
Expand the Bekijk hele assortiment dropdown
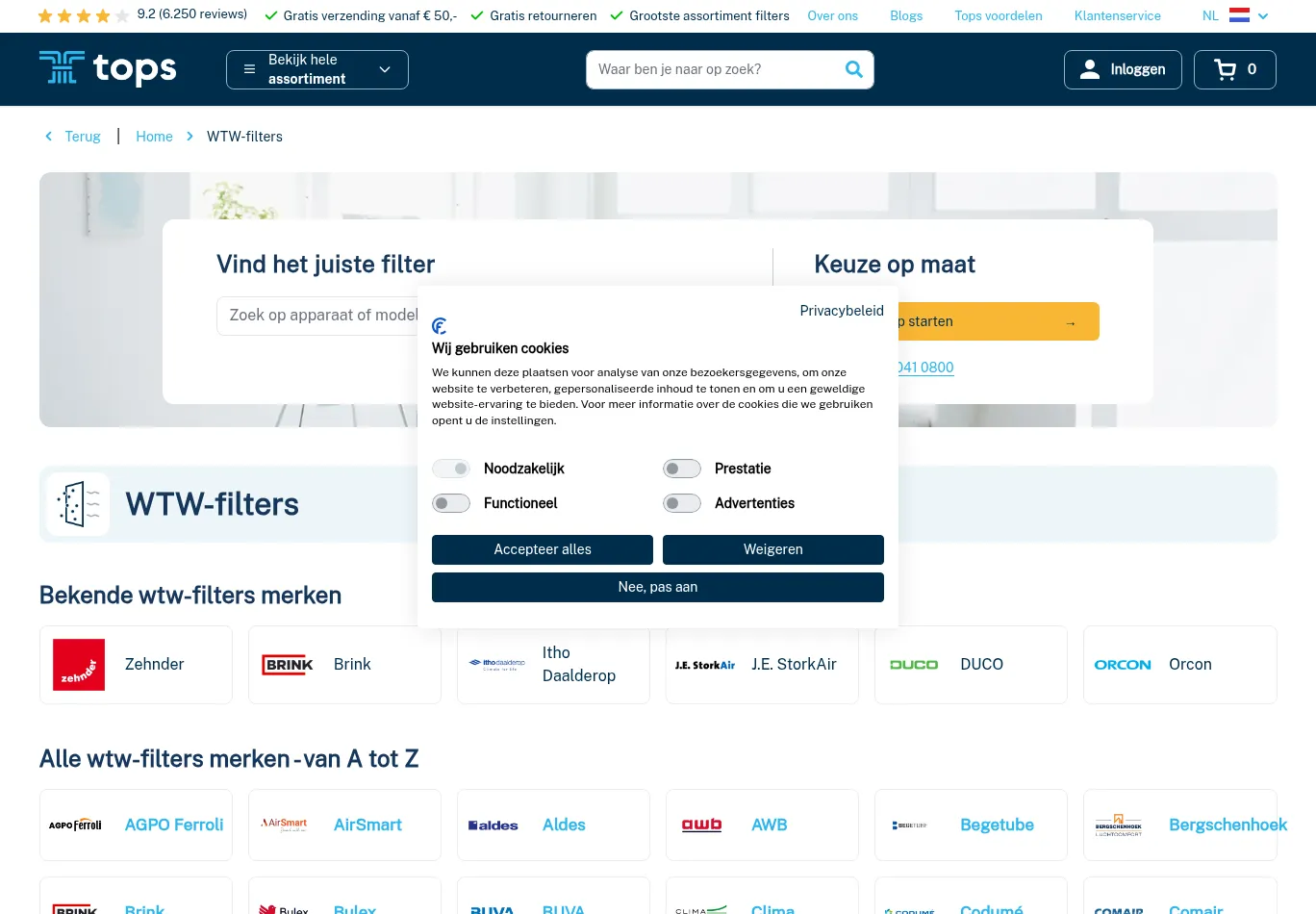pos(317,69)
